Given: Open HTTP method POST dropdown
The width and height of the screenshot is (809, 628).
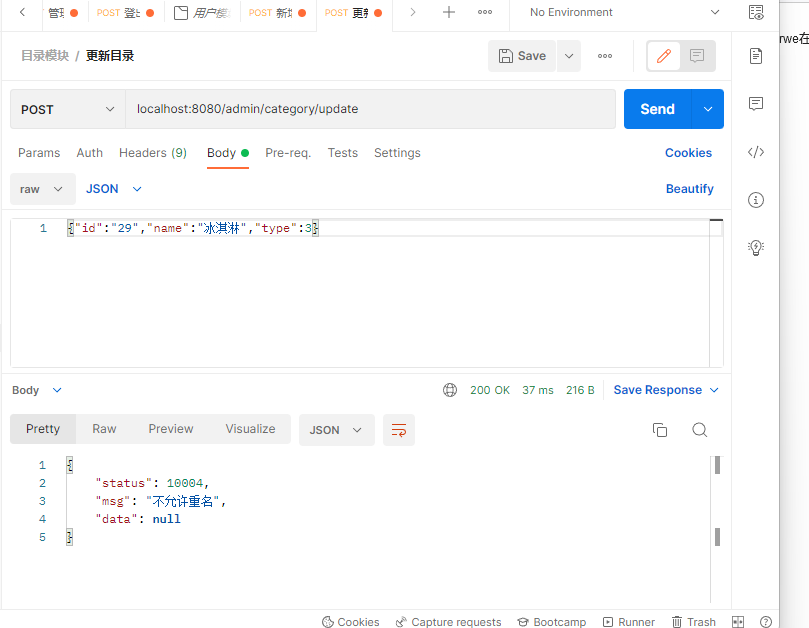Looking at the screenshot, I should tap(68, 109).
